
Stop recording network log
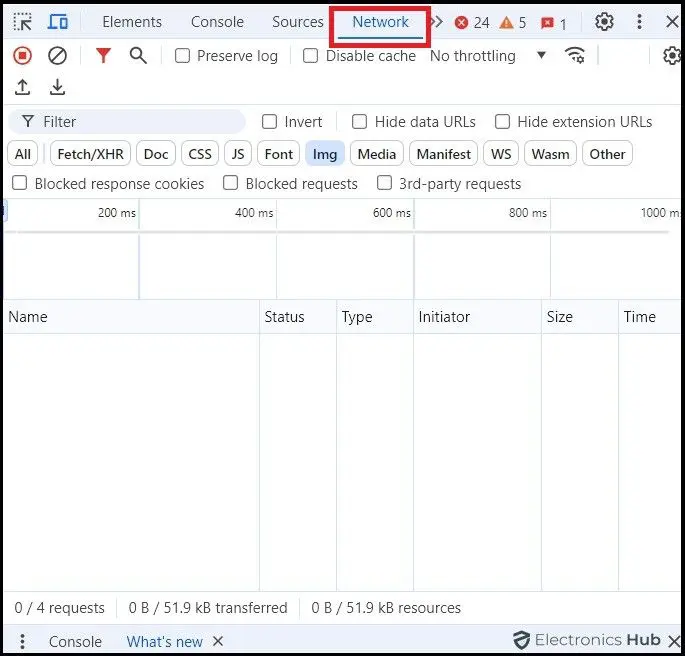point(22,56)
